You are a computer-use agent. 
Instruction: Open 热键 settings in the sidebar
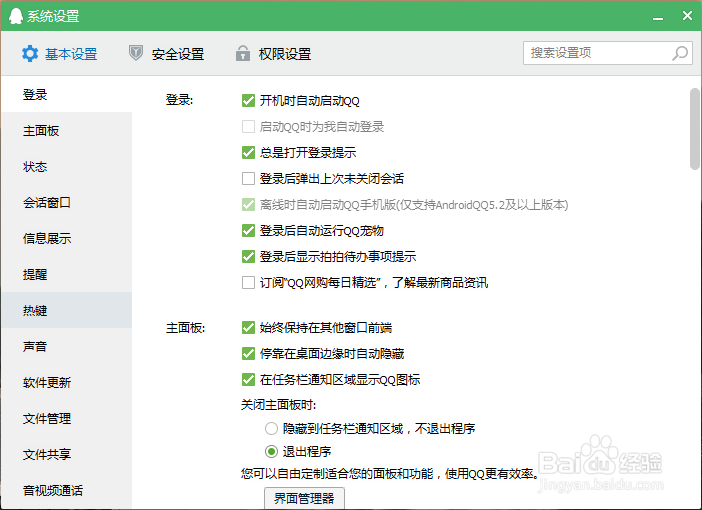click(x=67, y=310)
